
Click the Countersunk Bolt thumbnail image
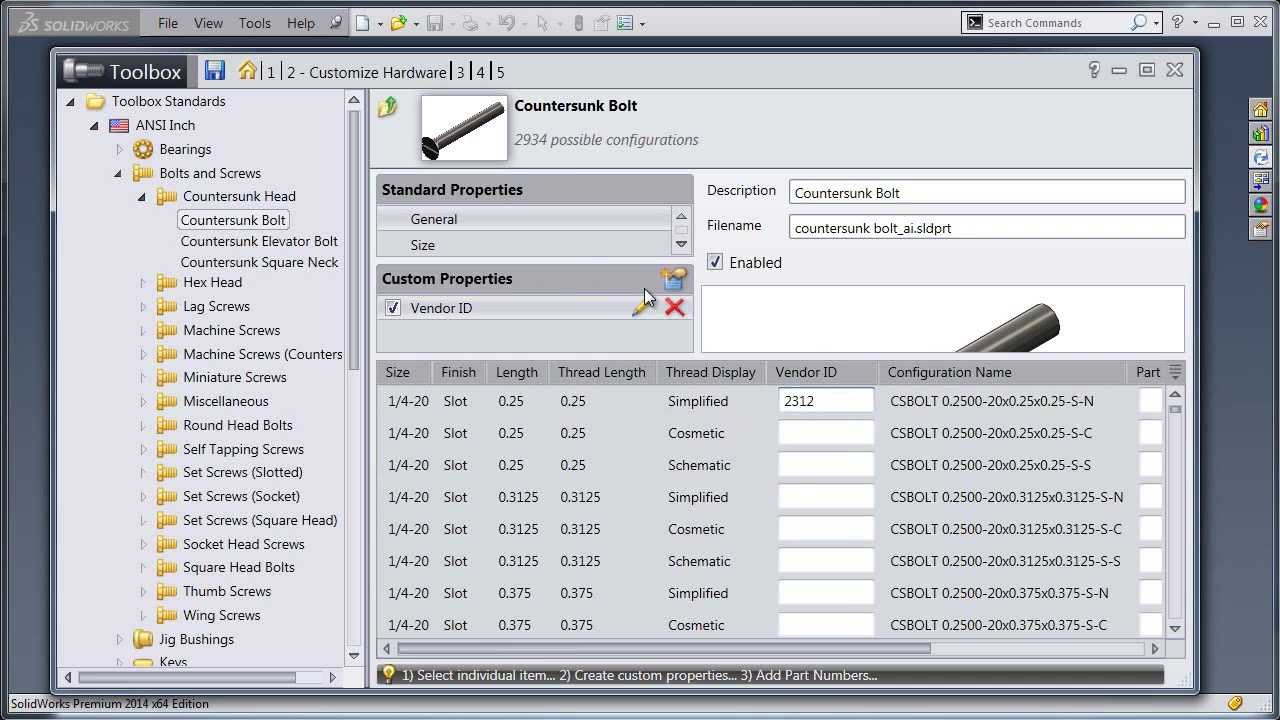coord(464,128)
